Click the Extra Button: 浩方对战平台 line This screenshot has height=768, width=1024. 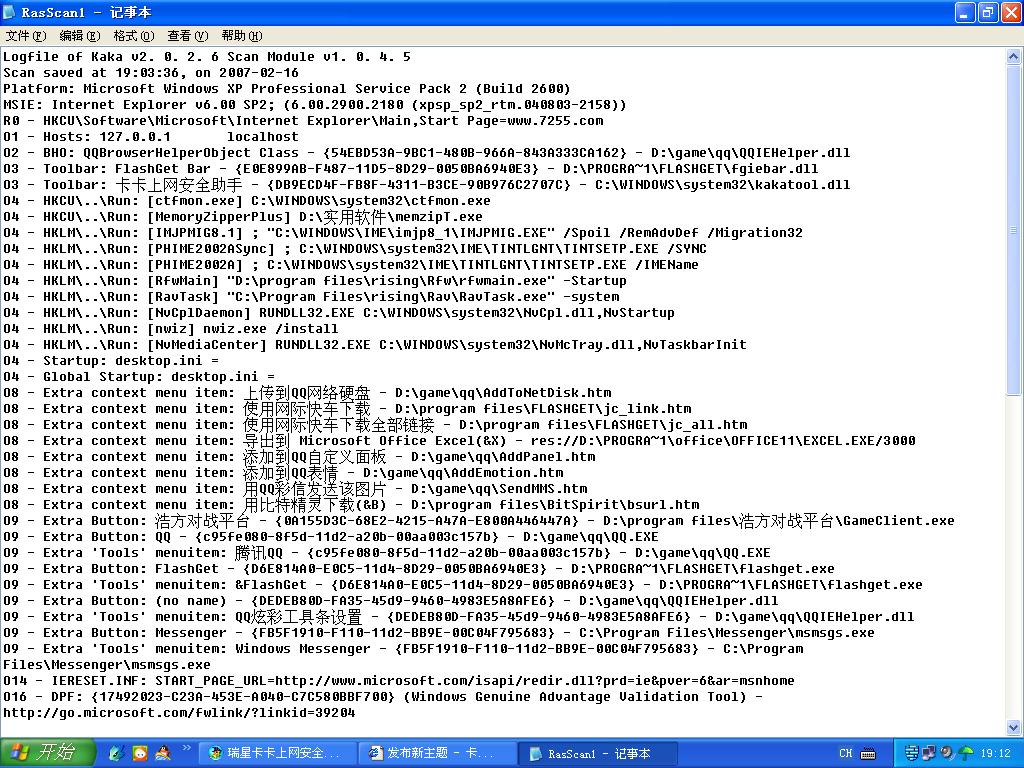479,520
